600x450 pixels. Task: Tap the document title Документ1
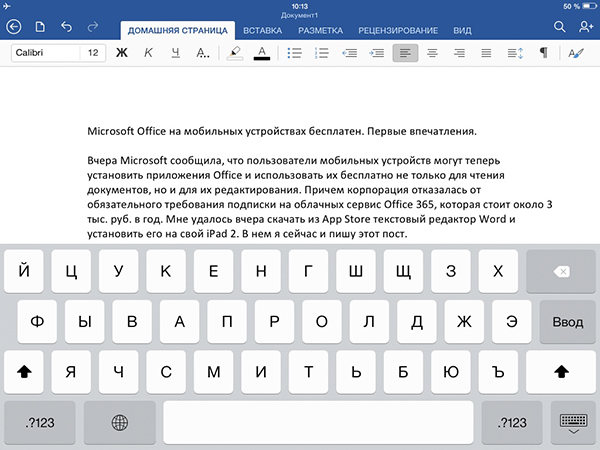[300, 16]
